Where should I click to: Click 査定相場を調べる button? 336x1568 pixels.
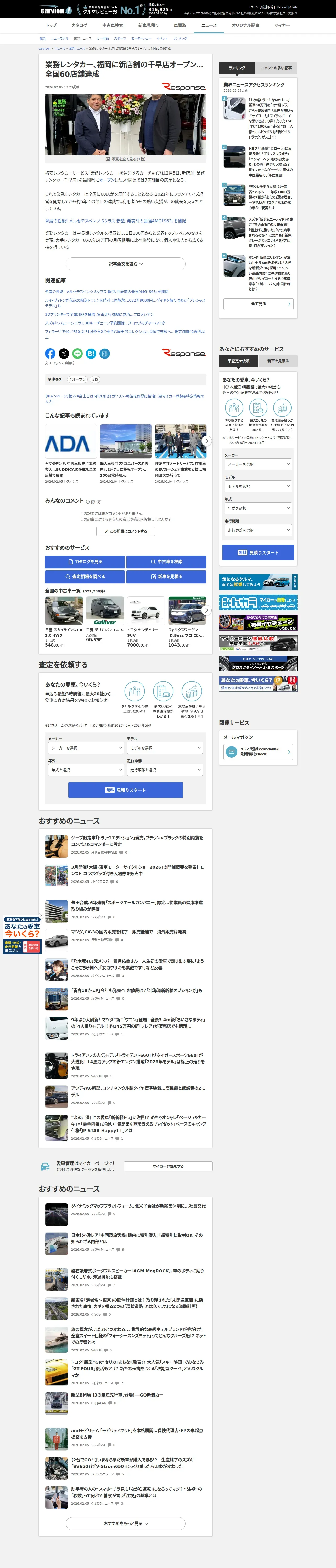coord(85,577)
